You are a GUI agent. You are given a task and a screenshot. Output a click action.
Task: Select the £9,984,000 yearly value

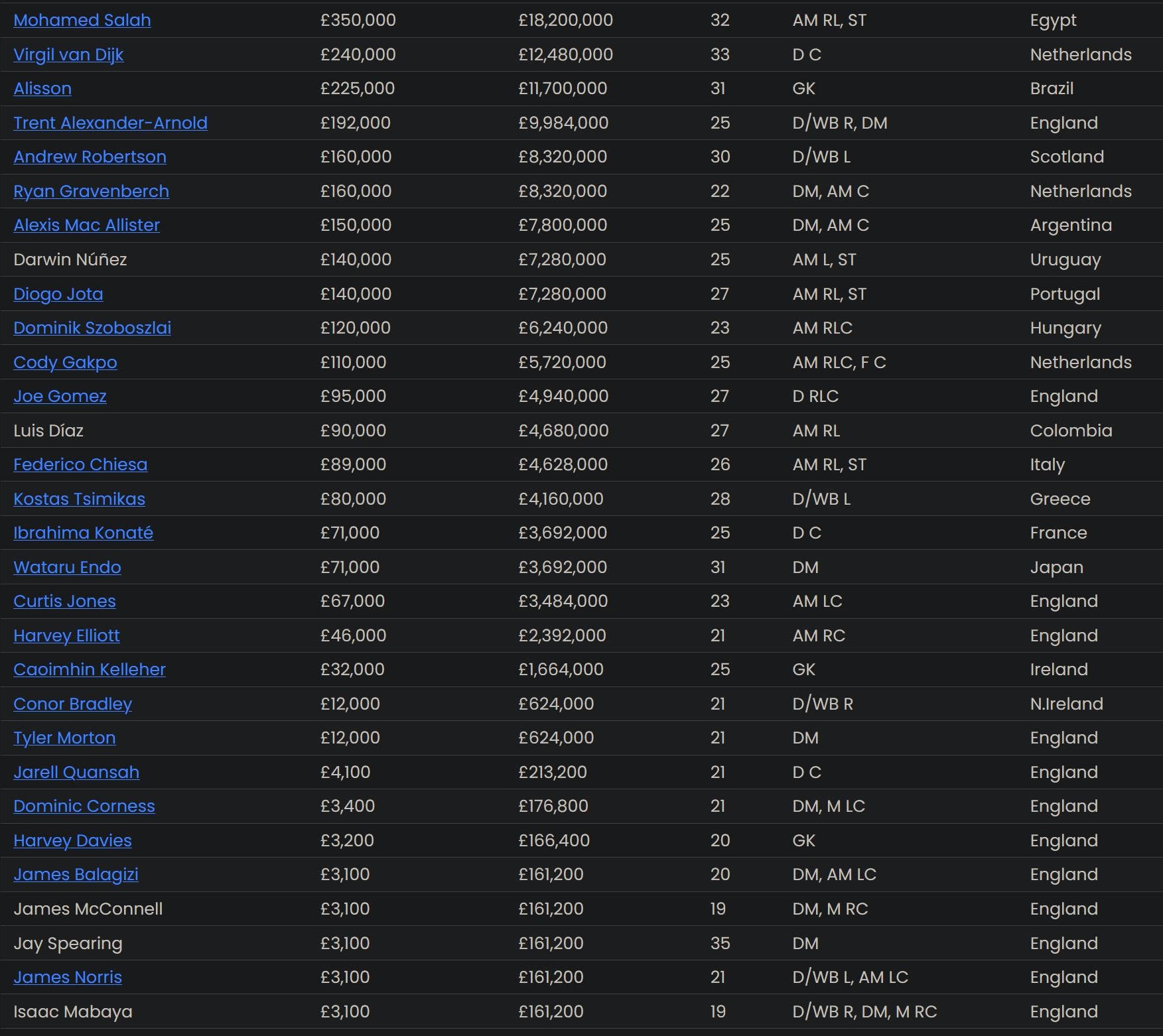click(x=563, y=123)
